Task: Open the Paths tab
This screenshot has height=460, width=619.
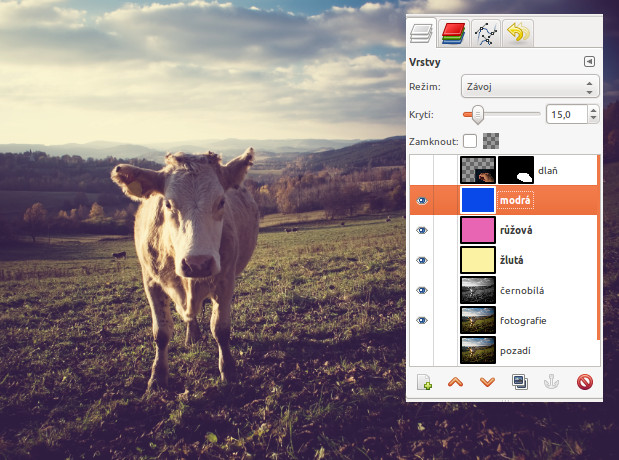Action: tap(486, 33)
